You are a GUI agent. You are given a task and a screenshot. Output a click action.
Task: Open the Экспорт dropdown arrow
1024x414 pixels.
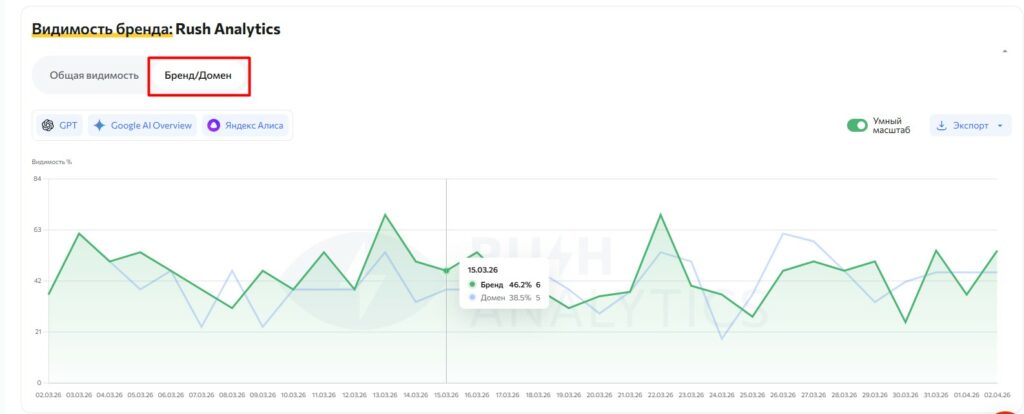pos(1000,126)
